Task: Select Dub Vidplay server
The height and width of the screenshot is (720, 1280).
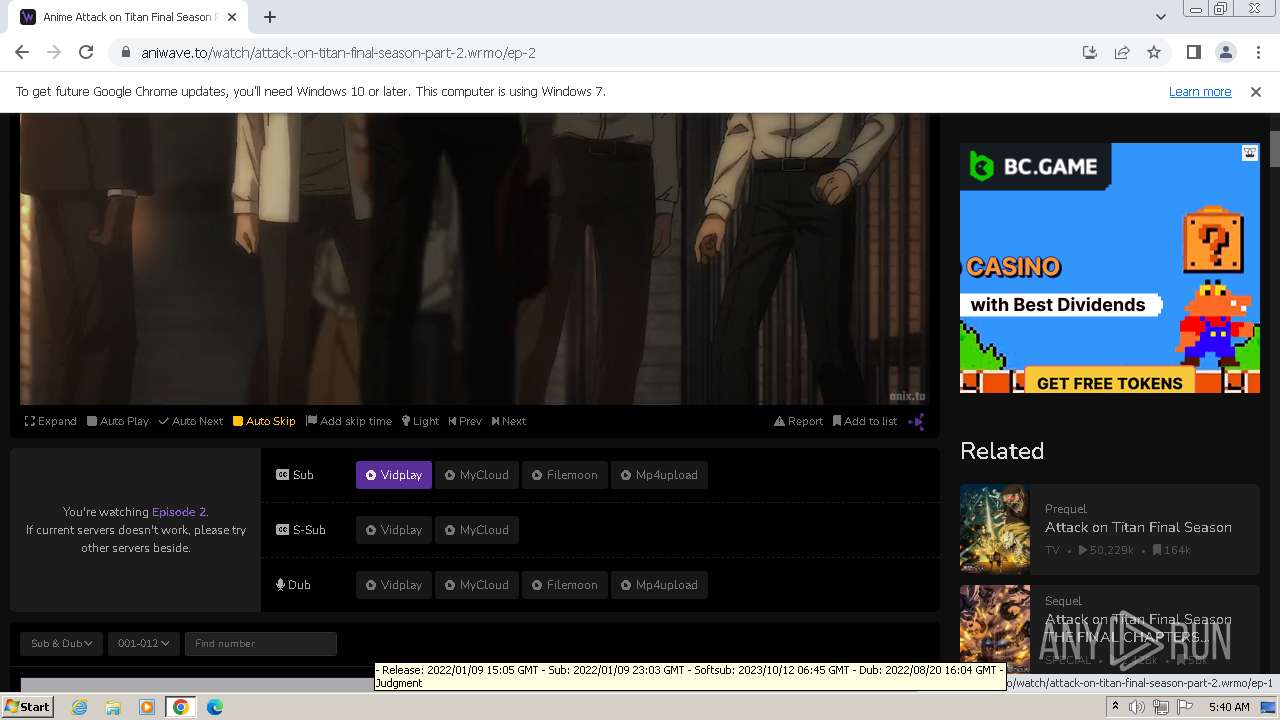Action: click(x=394, y=585)
